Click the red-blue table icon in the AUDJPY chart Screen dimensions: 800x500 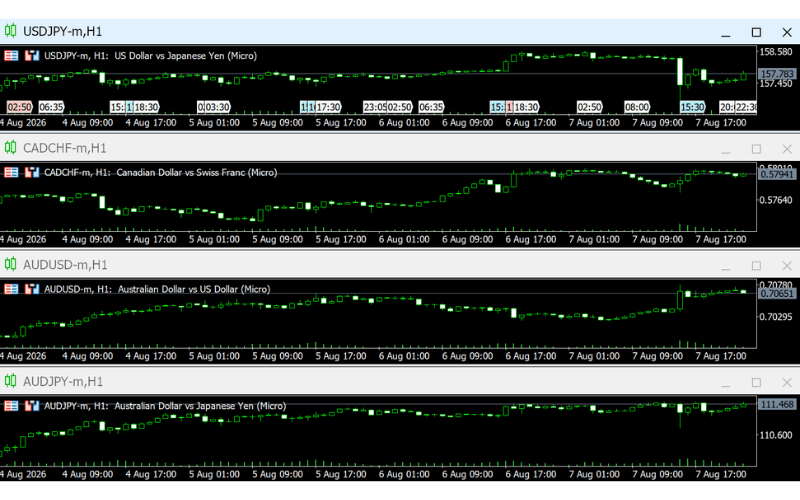pyautogui.click(x=11, y=406)
